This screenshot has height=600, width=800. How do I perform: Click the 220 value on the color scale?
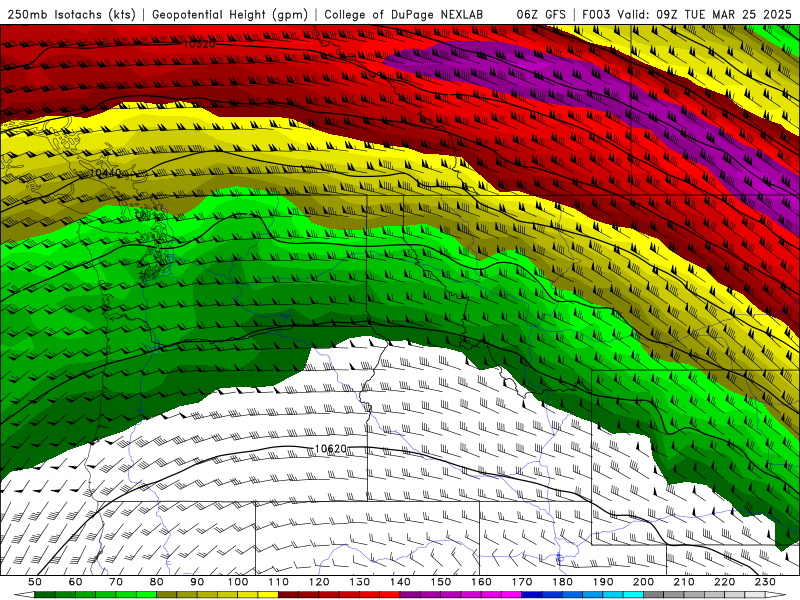click(725, 582)
